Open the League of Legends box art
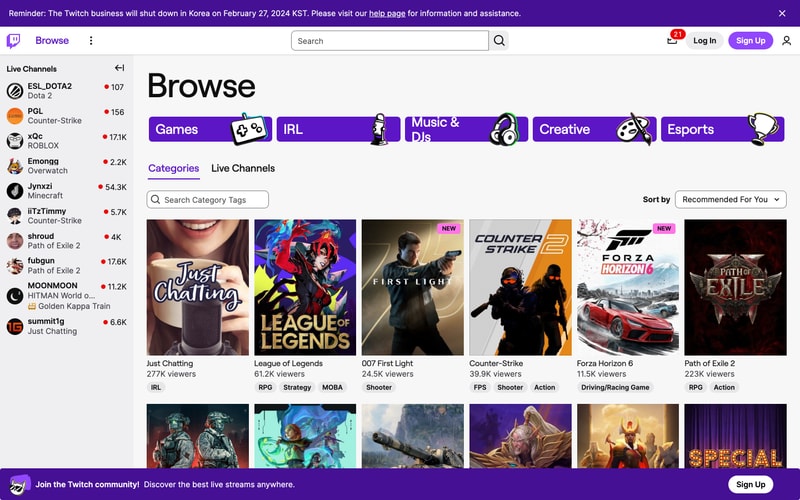This screenshot has height=500, width=800. tap(305, 287)
